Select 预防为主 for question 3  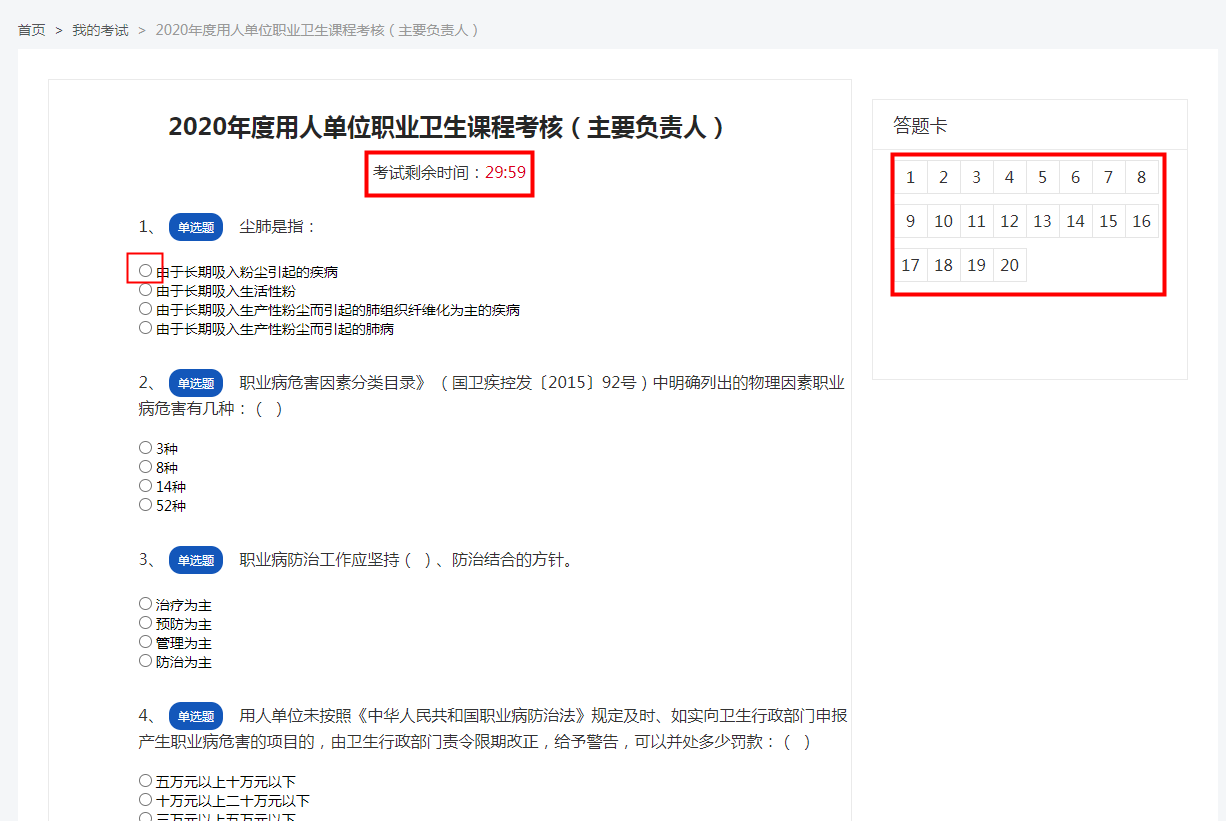click(146, 623)
